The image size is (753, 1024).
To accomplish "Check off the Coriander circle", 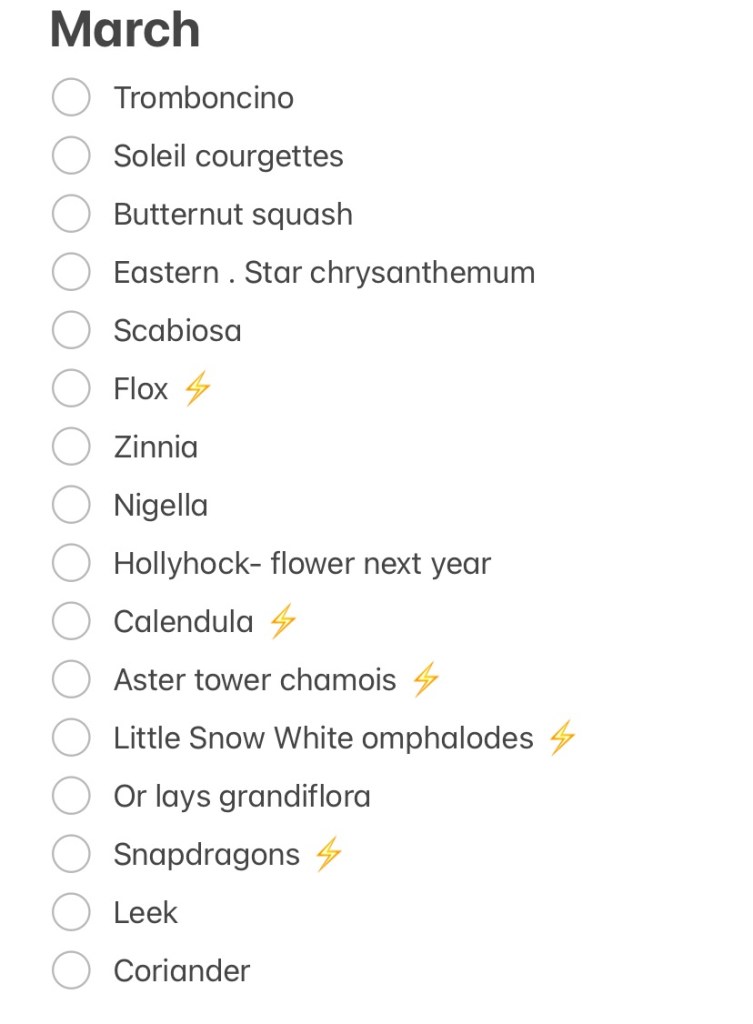I will tap(71, 970).
